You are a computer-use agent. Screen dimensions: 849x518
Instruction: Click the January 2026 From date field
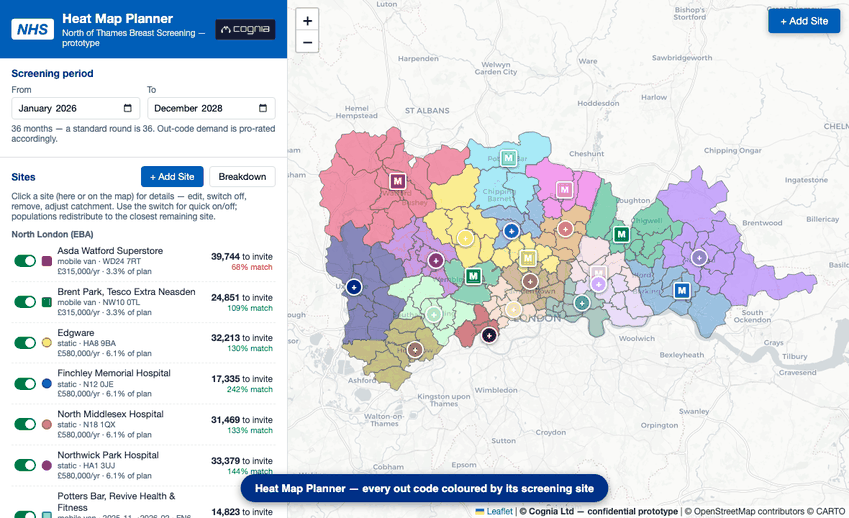pyautogui.click(x=76, y=108)
